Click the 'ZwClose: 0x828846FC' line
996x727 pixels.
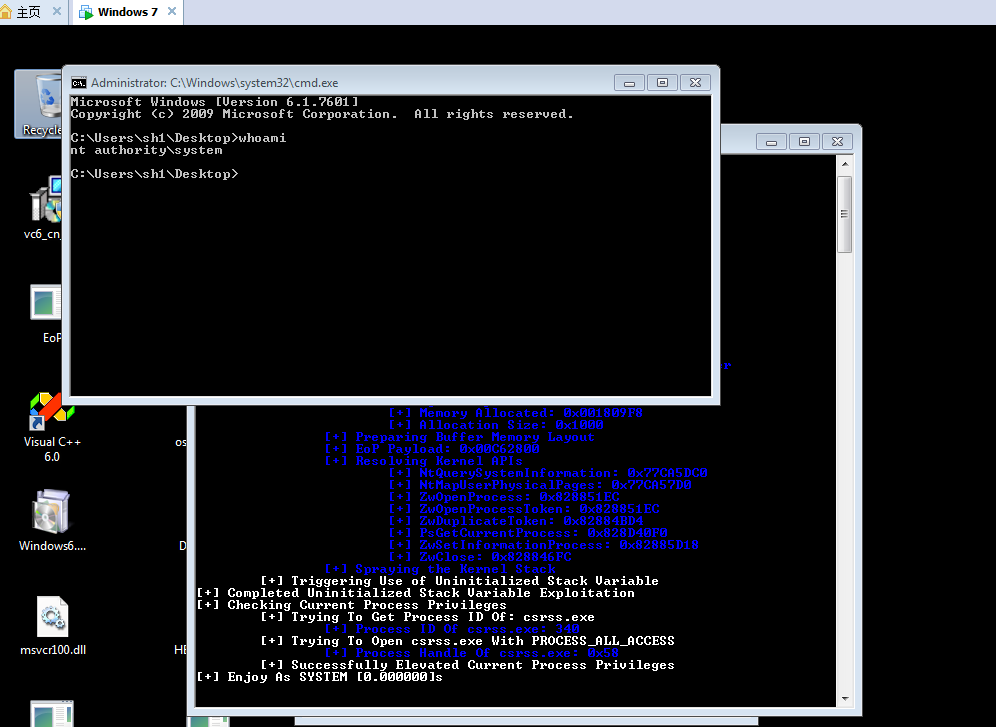click(480, 557)
